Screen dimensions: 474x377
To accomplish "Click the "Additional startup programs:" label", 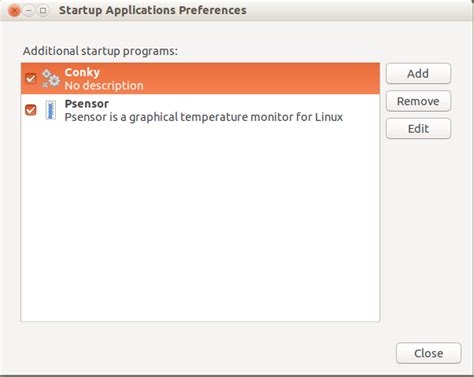I will 100,51.
